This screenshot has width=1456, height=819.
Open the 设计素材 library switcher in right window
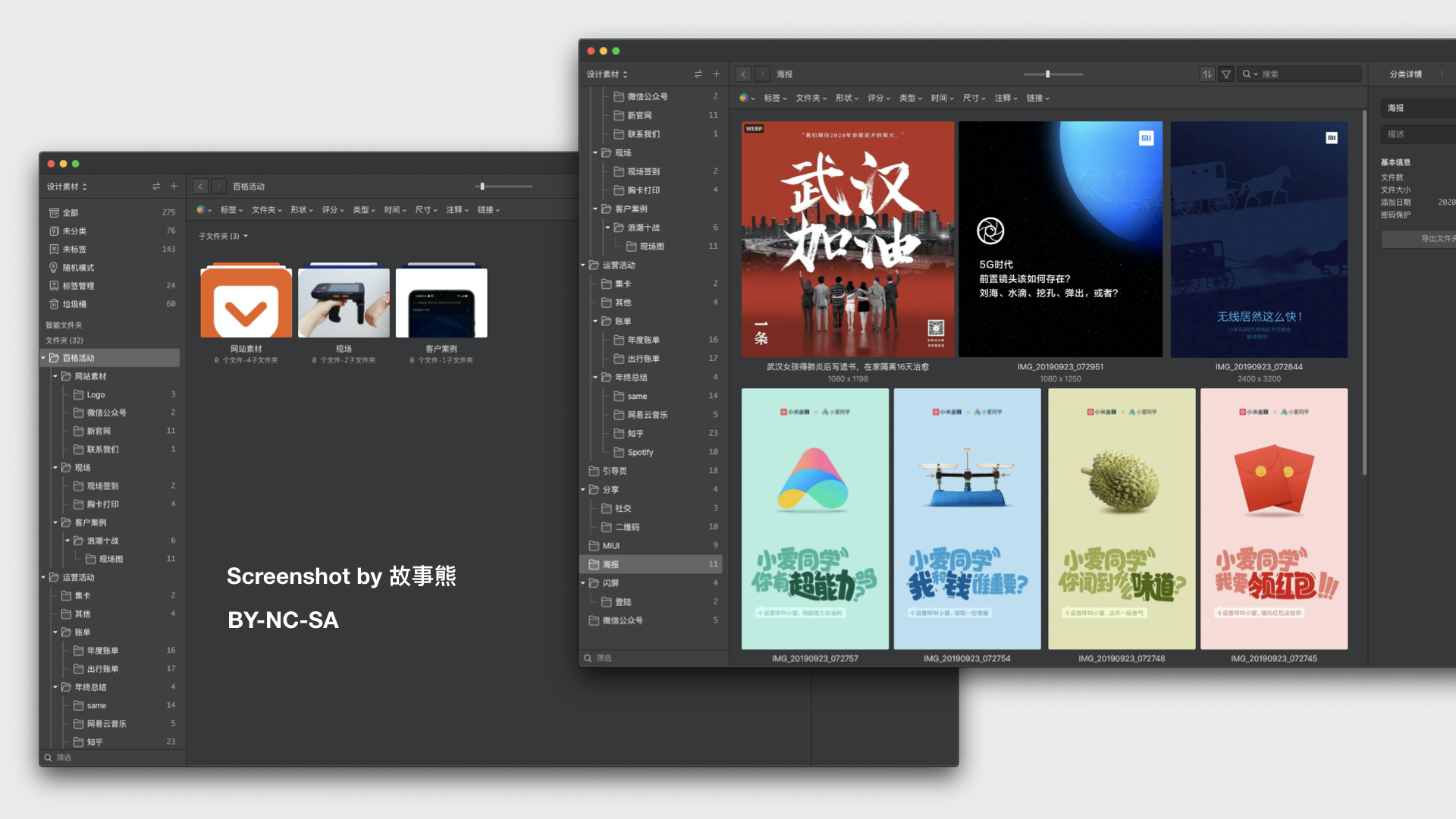pyautogui.click(x=607, y=74)
